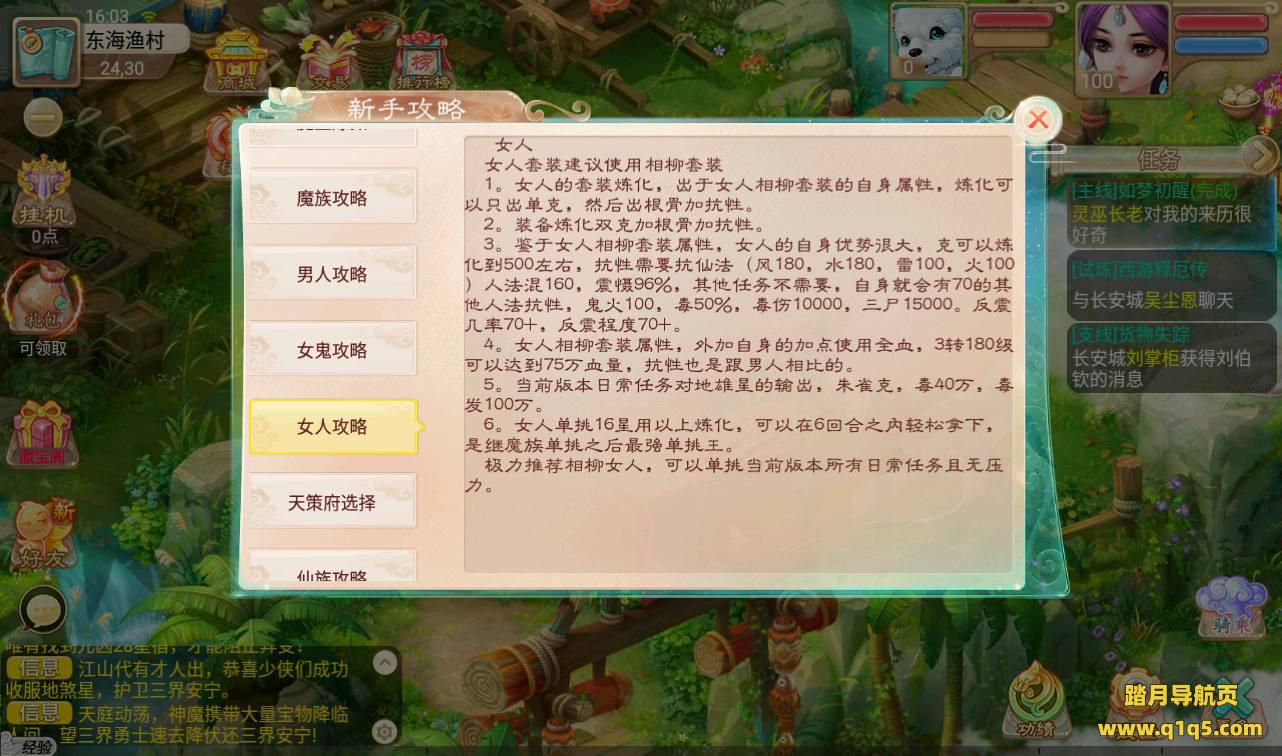1282x756 pixels.
Task: Open the chat bubble icon
Action: point(42,608)
